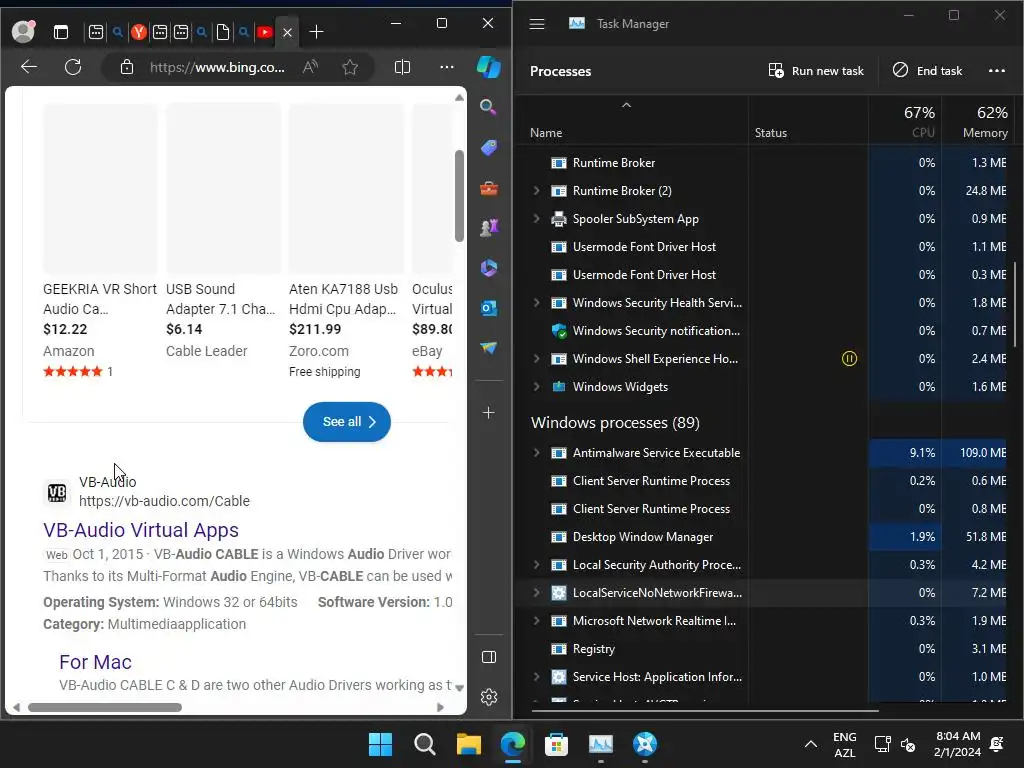The image size is (1024, 768).
Task: Add page to favorites with star icon
Action: [x=350, y=67]
